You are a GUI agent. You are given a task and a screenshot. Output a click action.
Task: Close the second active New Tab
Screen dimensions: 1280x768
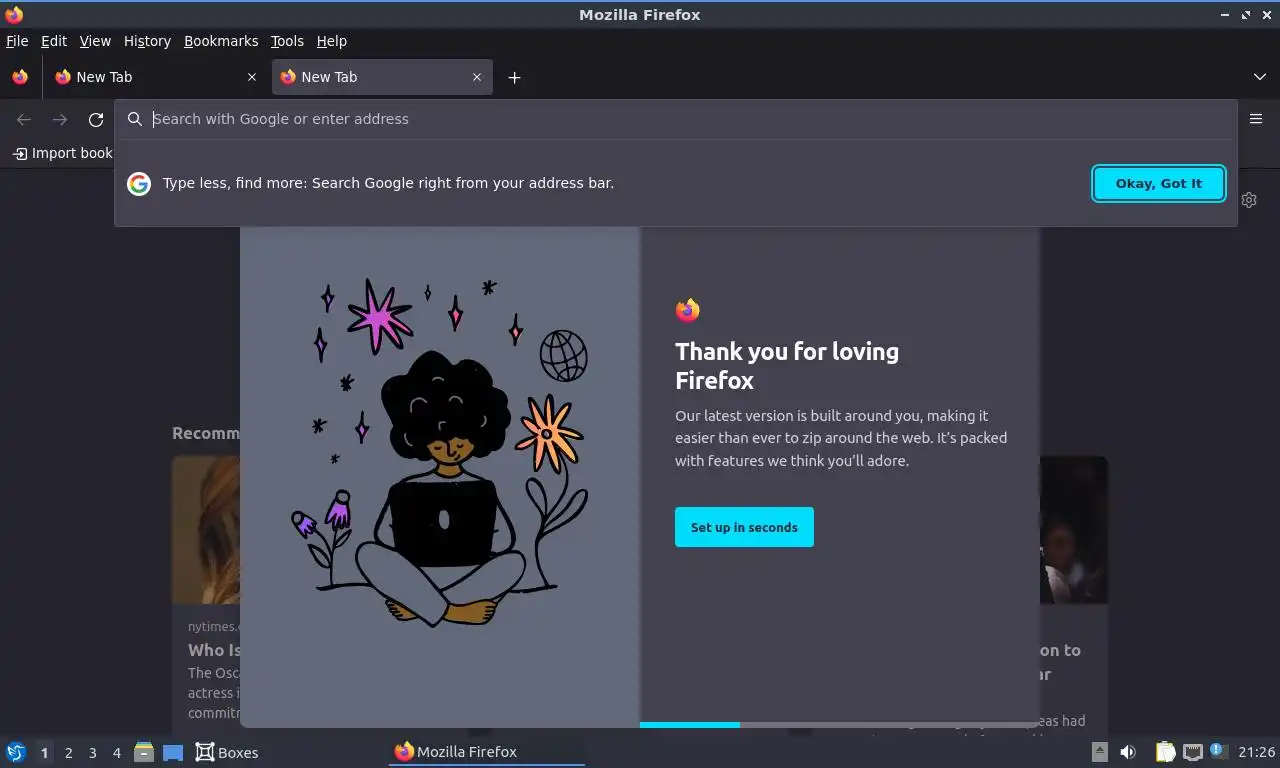477,77
